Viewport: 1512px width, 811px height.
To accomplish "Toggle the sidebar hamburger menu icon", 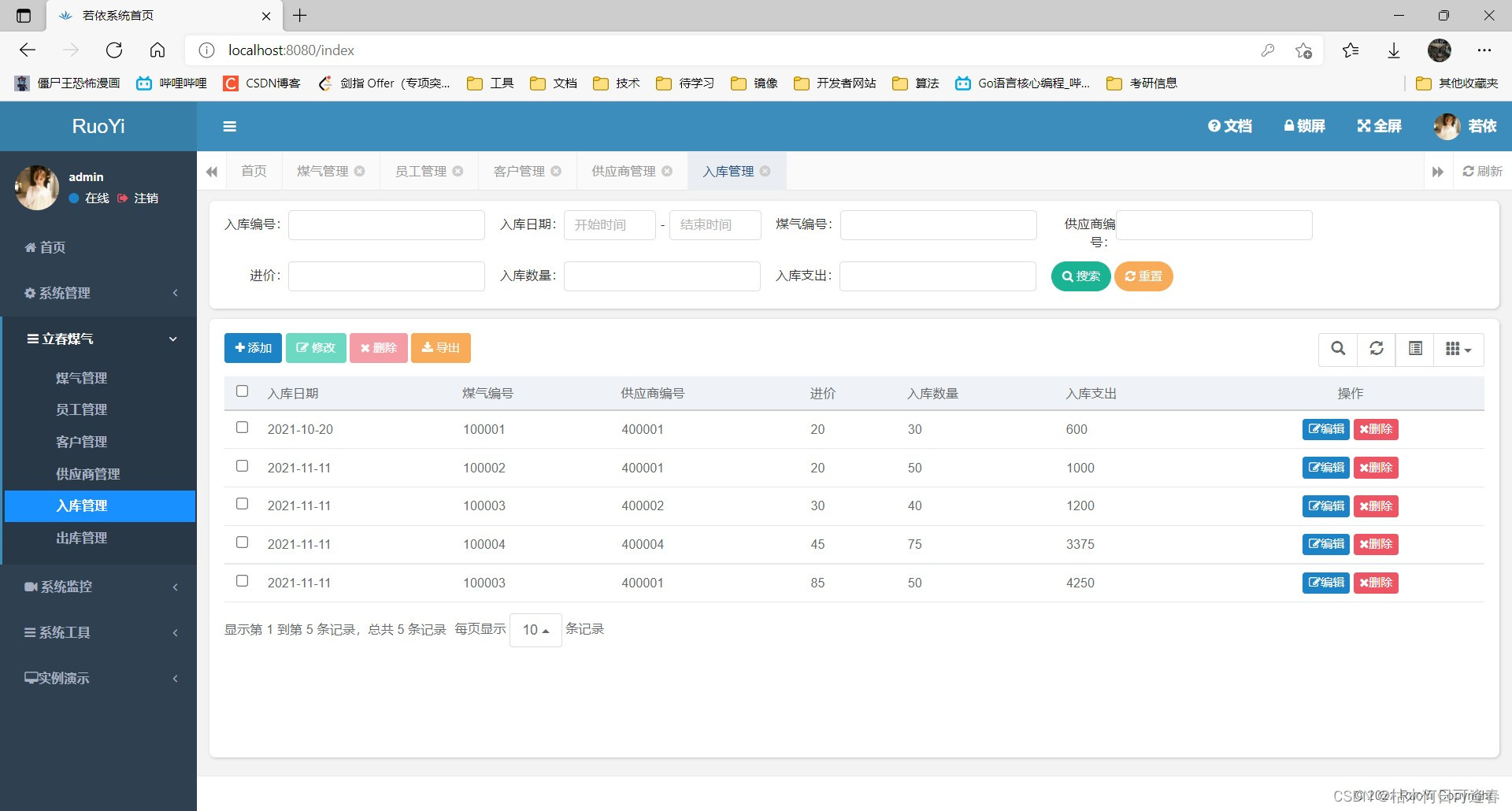I will pos(230,126).
